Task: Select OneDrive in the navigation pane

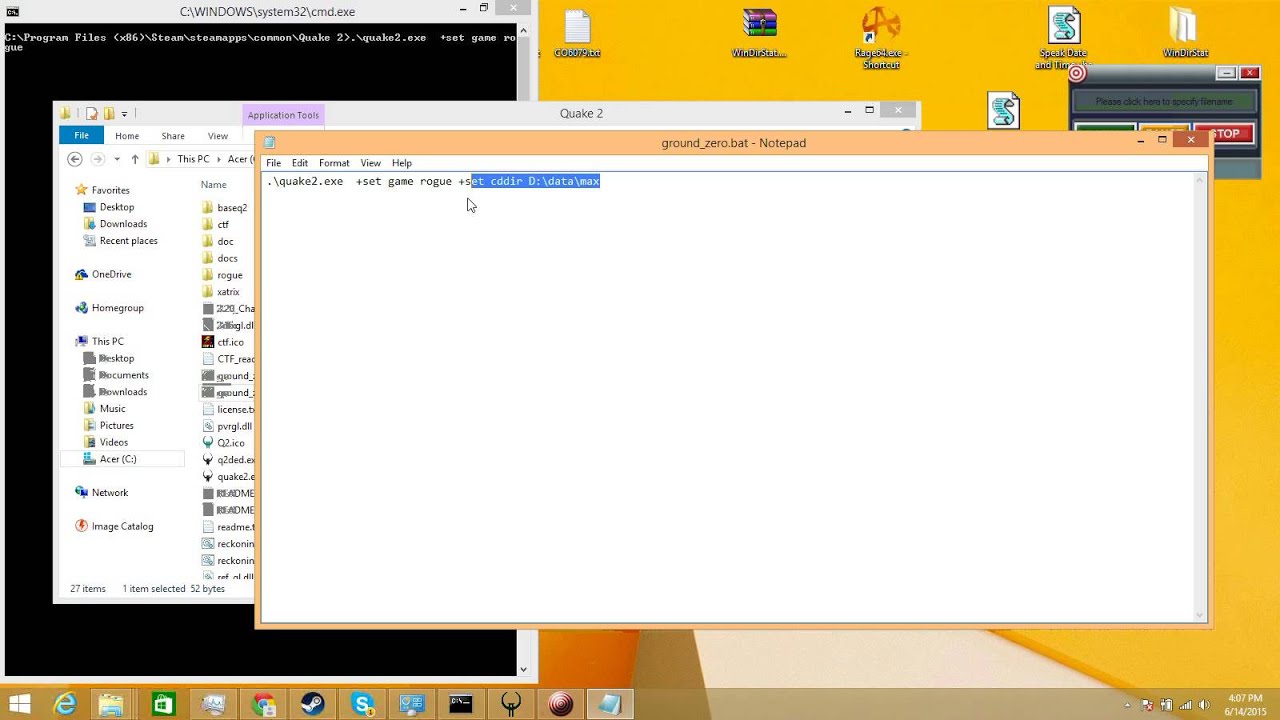Action: [x=111, y=274]
